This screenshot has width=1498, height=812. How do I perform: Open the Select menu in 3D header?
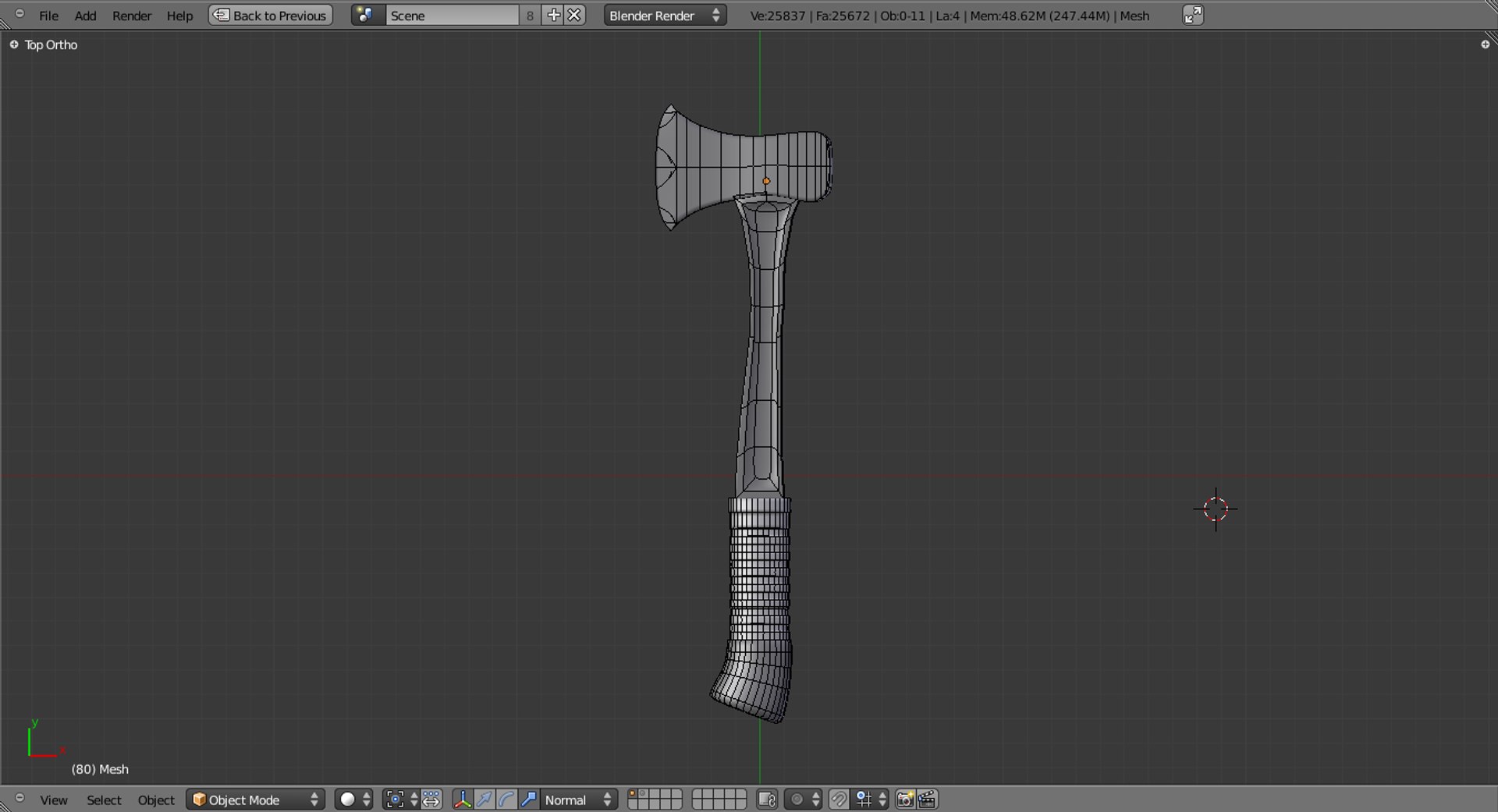pyautogui.click(x=104, y=800)
